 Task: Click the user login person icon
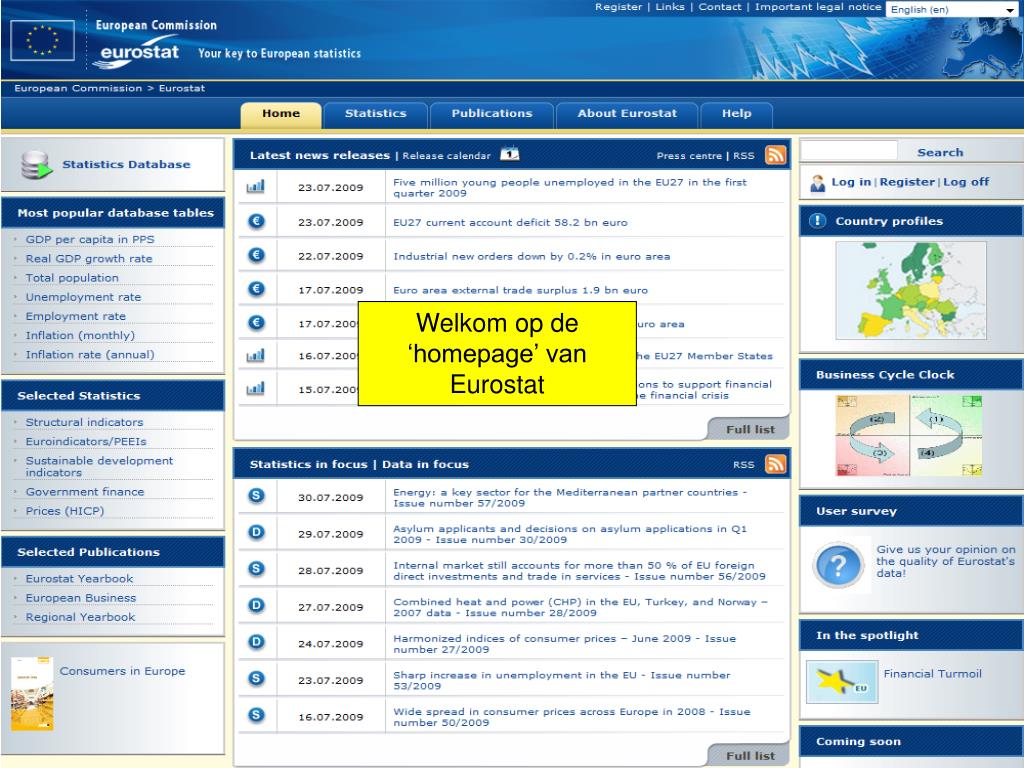coord(818,184)
